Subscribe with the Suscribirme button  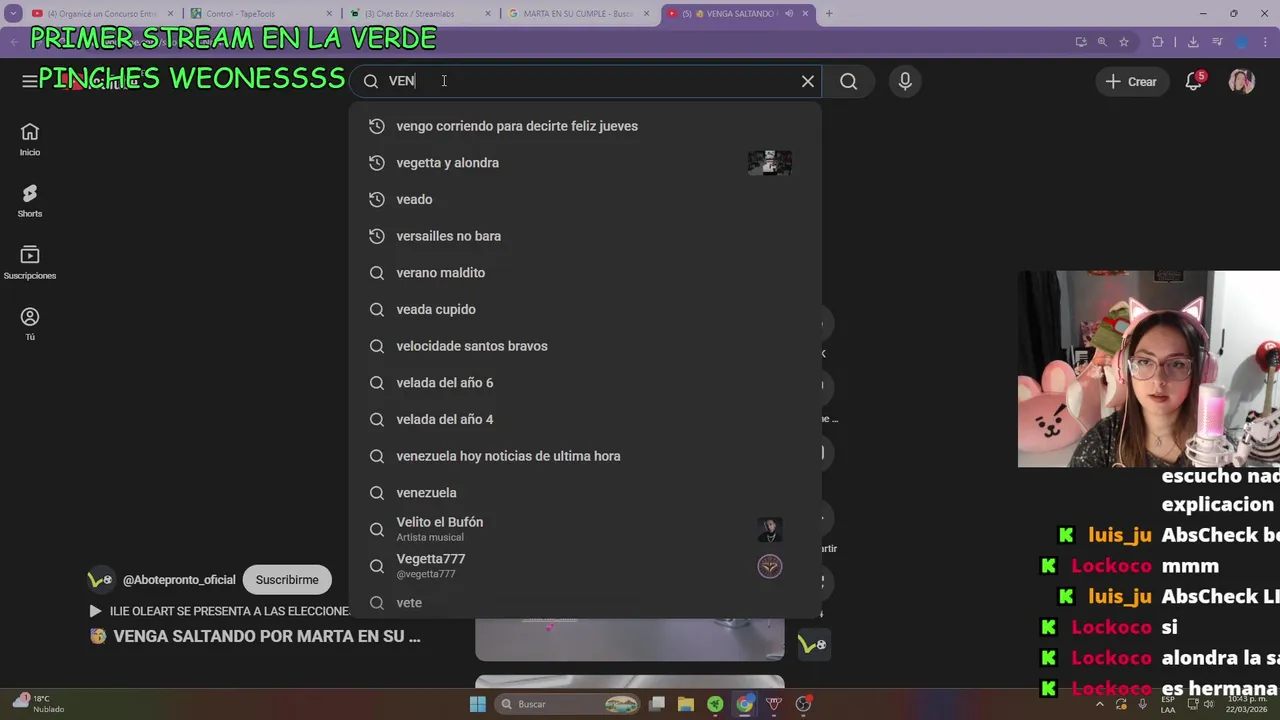(287, 580)
